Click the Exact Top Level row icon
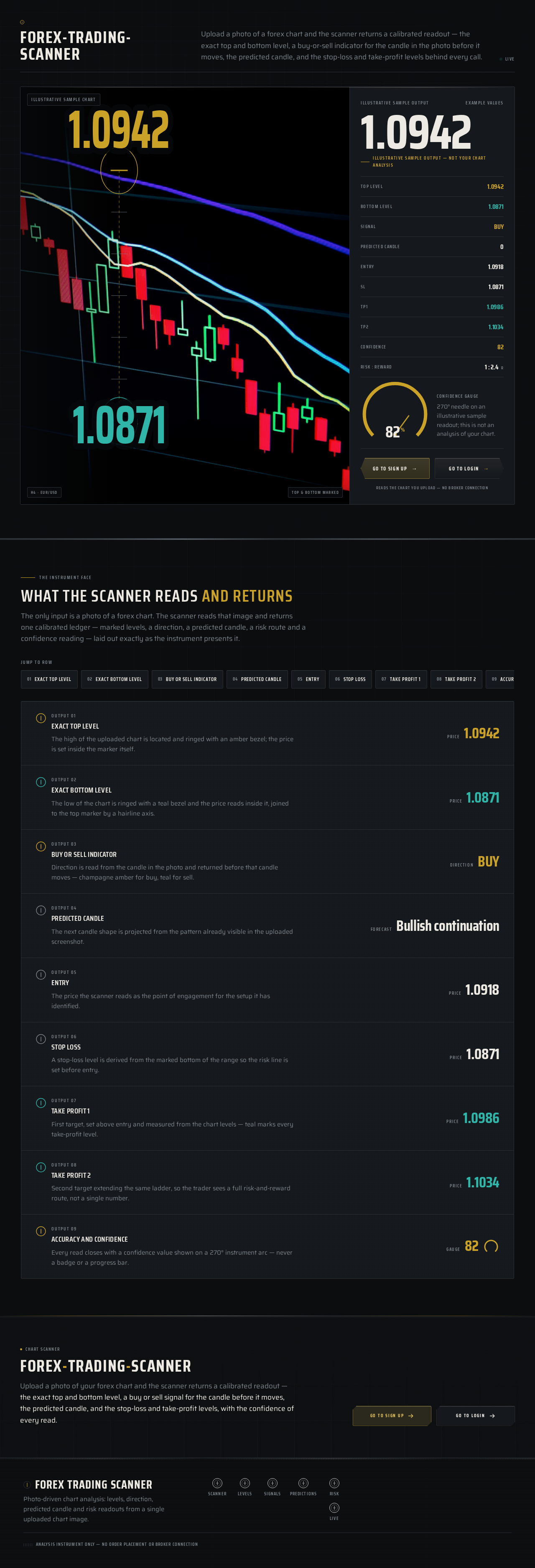 point(41,718)
